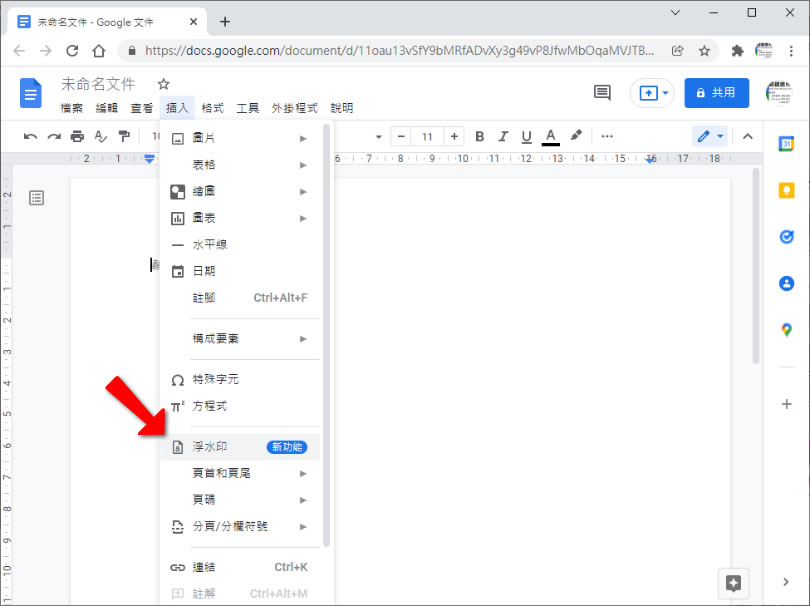Increase font size with plus button
This screenshot has width=810, height=606.
click(x=455, y=136)
